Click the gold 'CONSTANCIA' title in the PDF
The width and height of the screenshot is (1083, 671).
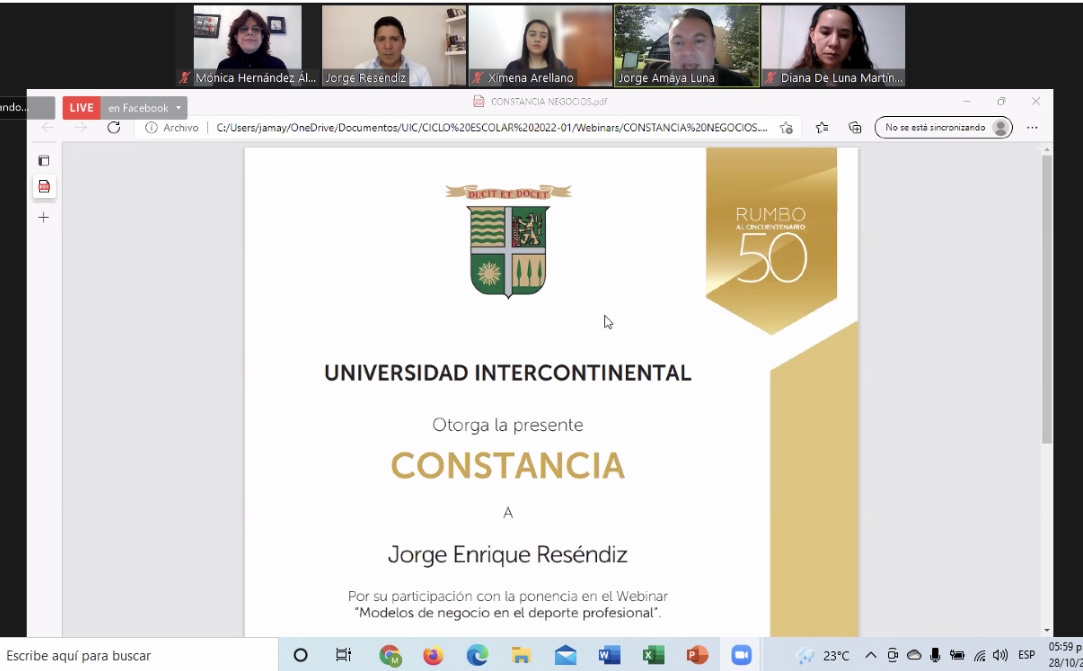(x=508, y=466)
